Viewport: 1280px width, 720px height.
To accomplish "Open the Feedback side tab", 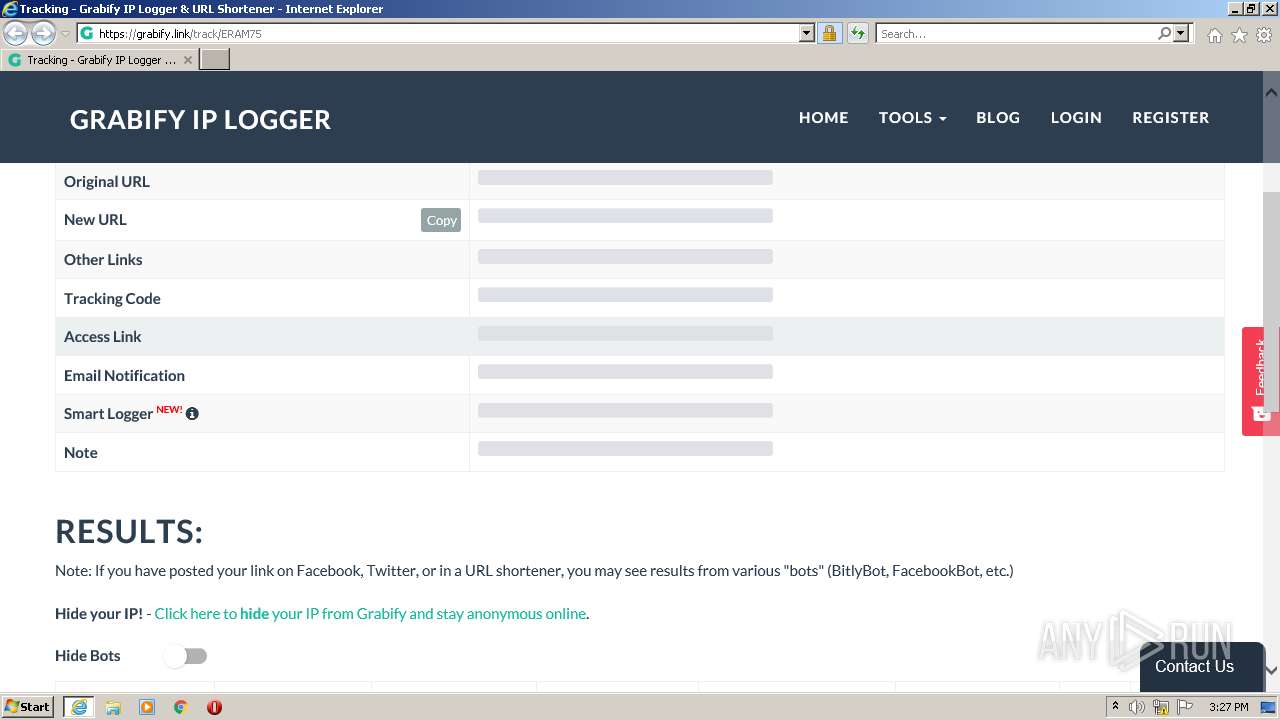I will 1260,381.
